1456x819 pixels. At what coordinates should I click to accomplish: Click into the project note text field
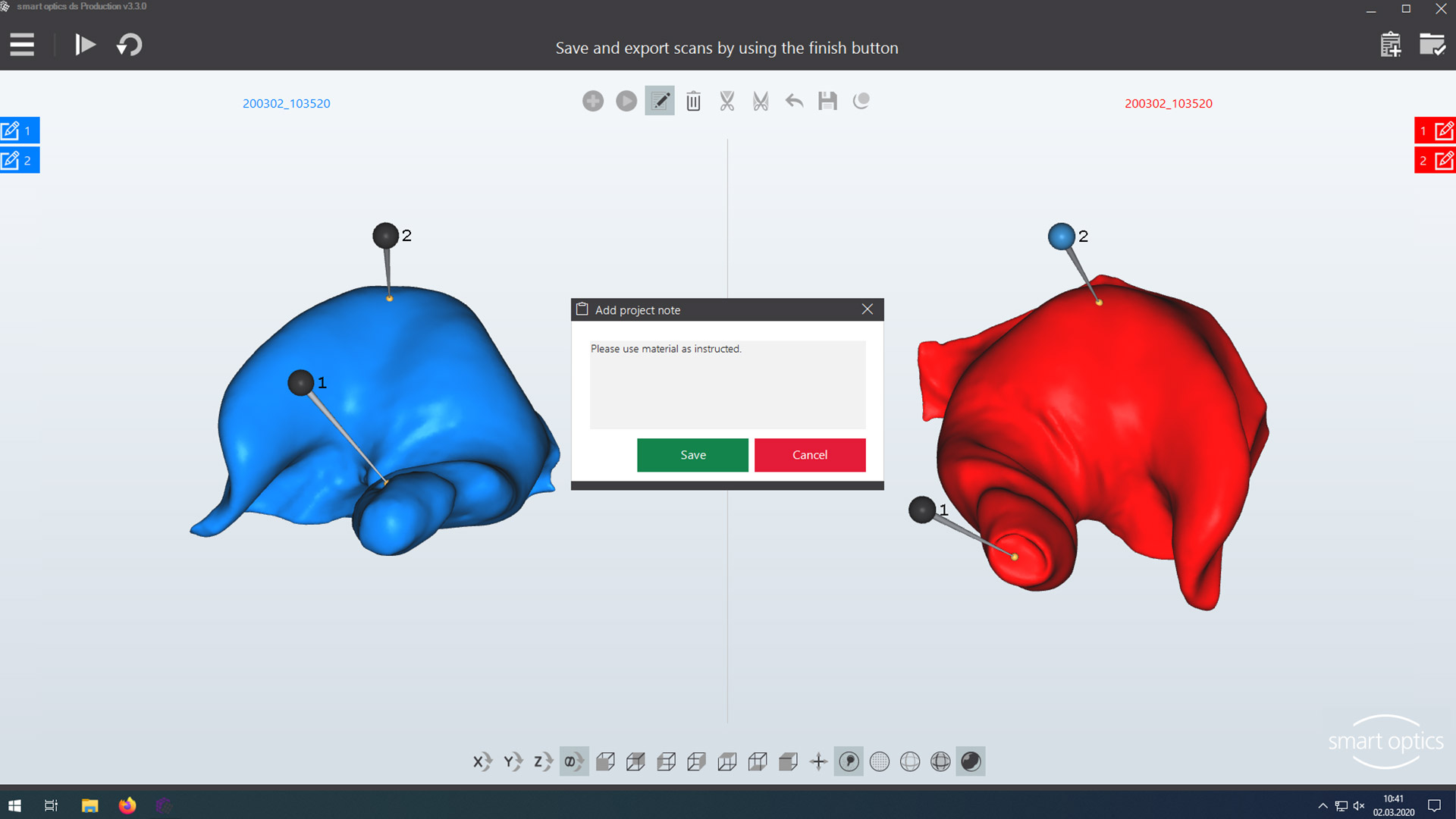point(727,384)
